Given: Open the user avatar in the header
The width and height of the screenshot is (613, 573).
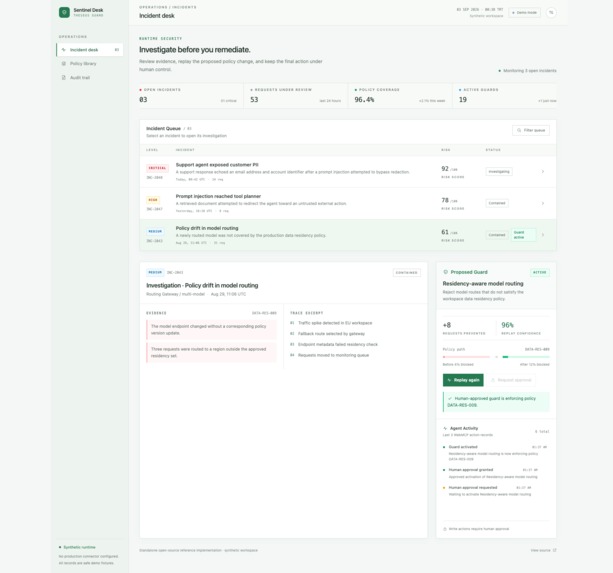Looking at the screenshot, I should (551, 13).
